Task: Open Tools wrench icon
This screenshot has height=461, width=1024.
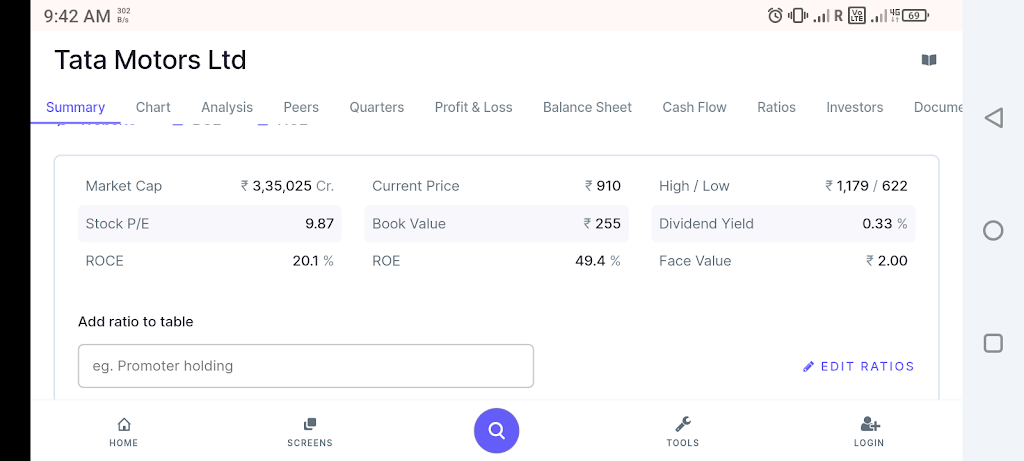Action: (x=682, y=432)
